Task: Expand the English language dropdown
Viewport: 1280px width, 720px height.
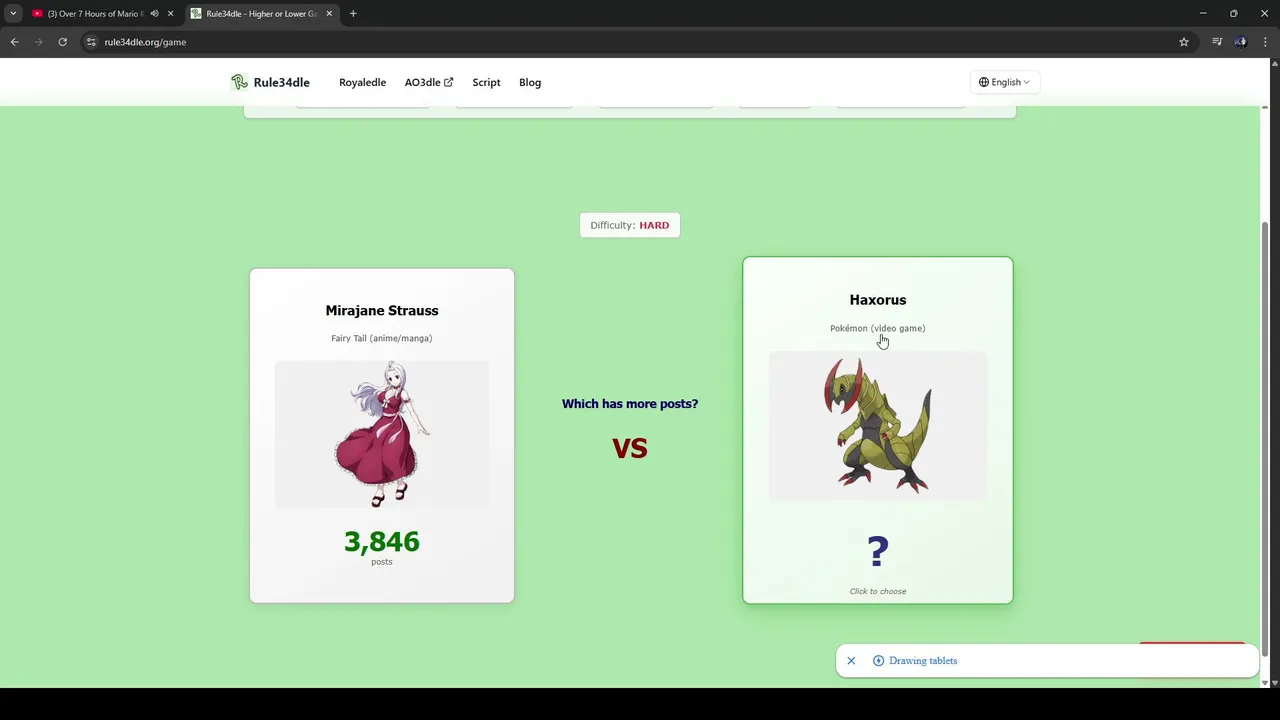Action: tap(1004, 82)
